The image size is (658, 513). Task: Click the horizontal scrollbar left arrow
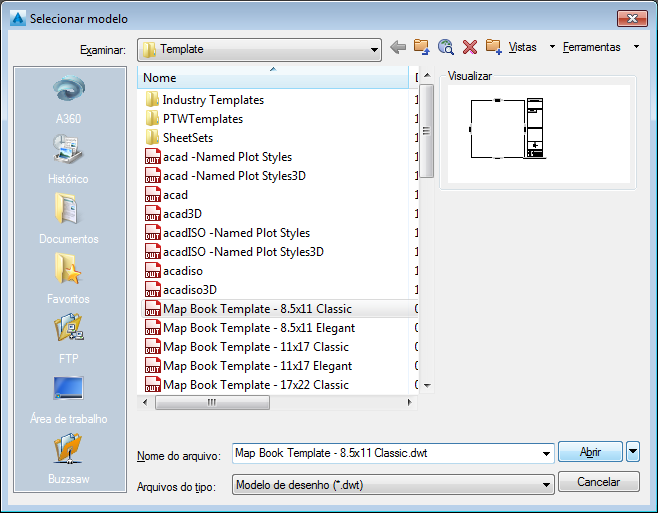[x=145, y=403]
